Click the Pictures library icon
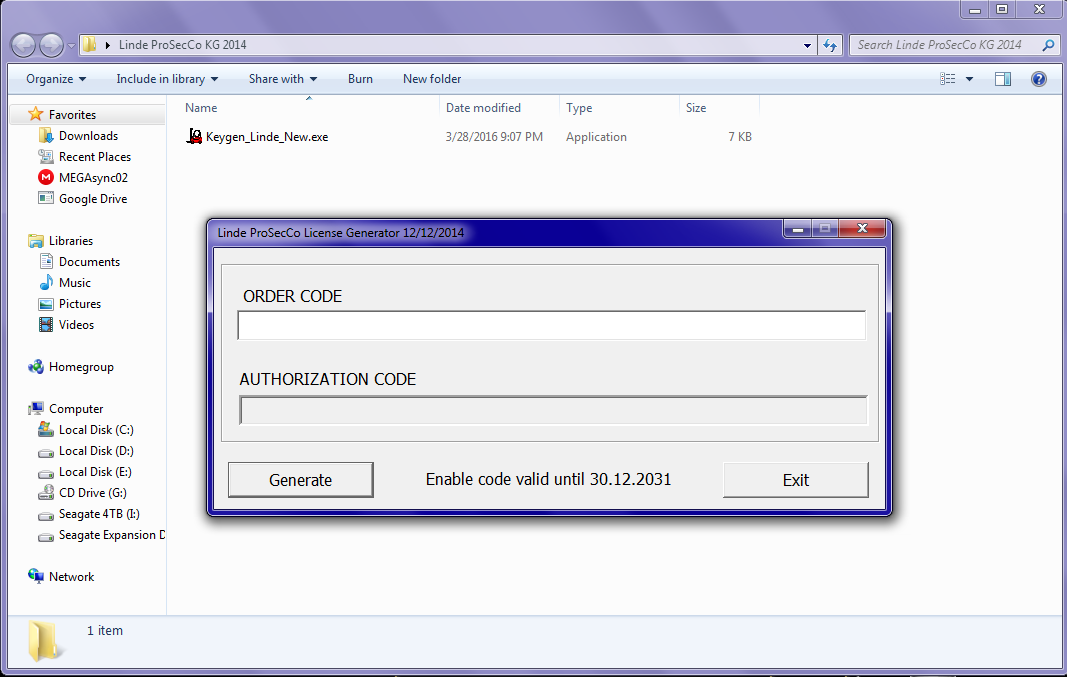This screenshot has width=1067, height=677. [x=46, y=303]
